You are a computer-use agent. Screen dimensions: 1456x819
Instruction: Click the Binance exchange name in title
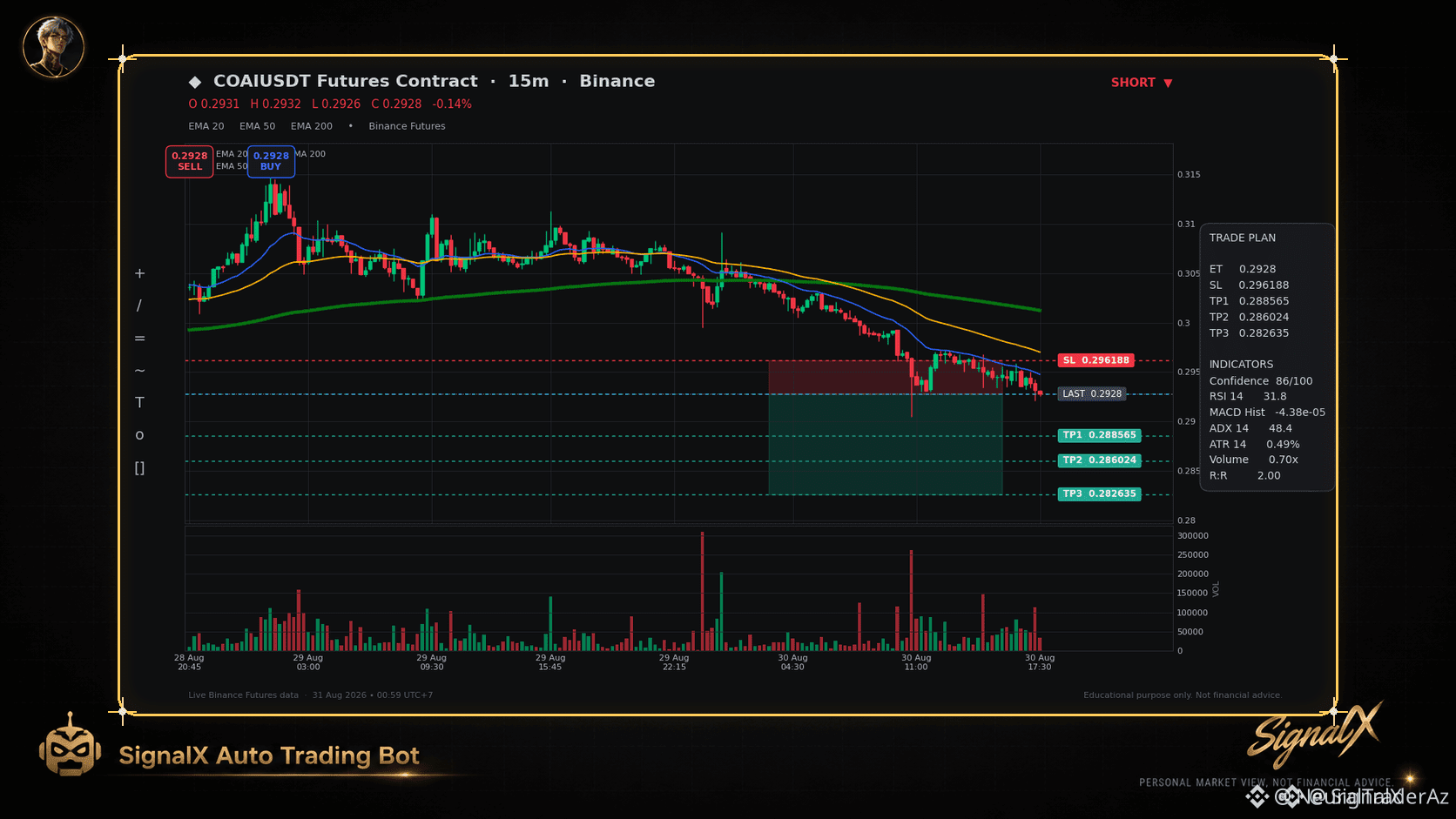pyautogui.click(x=617, y=81)
